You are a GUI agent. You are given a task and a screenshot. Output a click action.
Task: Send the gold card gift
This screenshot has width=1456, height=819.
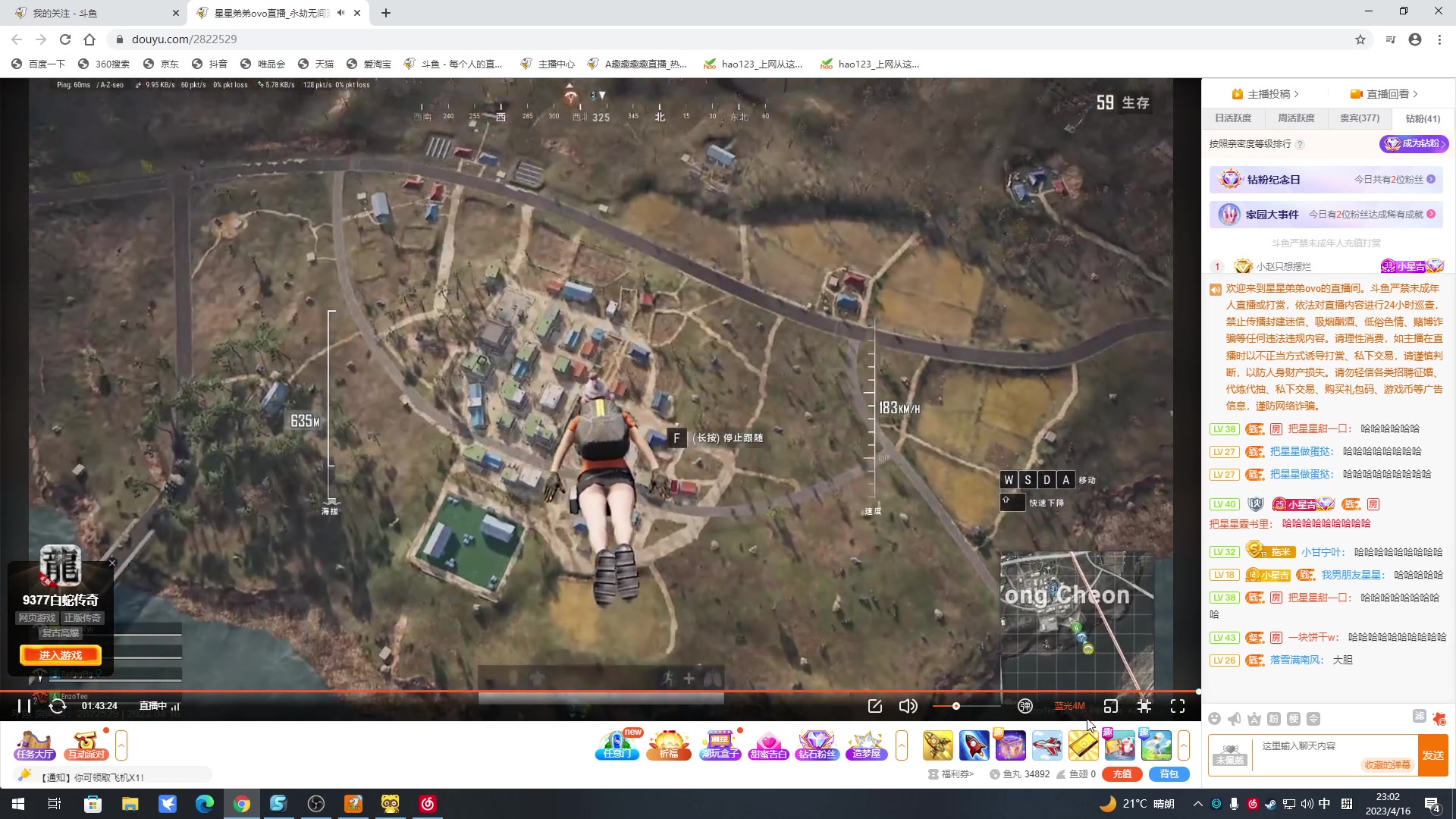[x=1083, y=745]
